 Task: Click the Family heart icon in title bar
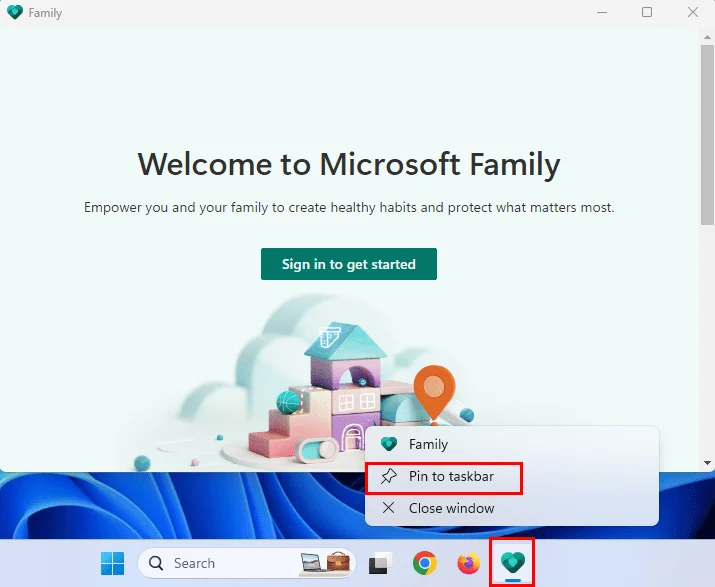click(x=15, y=12)
